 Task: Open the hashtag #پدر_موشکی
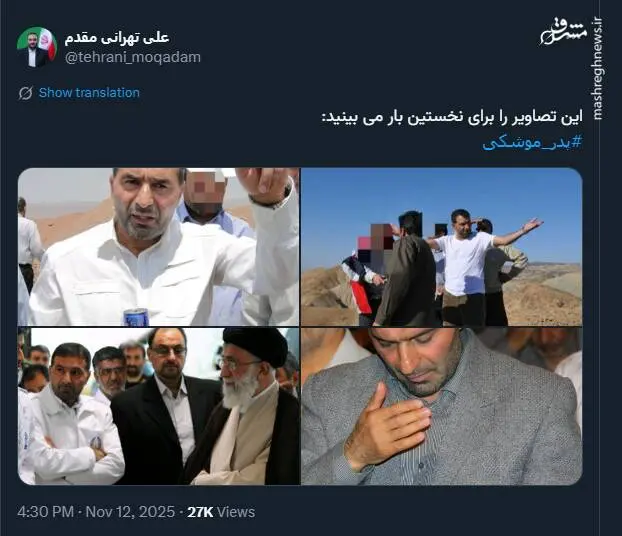(x=532, y=142)
